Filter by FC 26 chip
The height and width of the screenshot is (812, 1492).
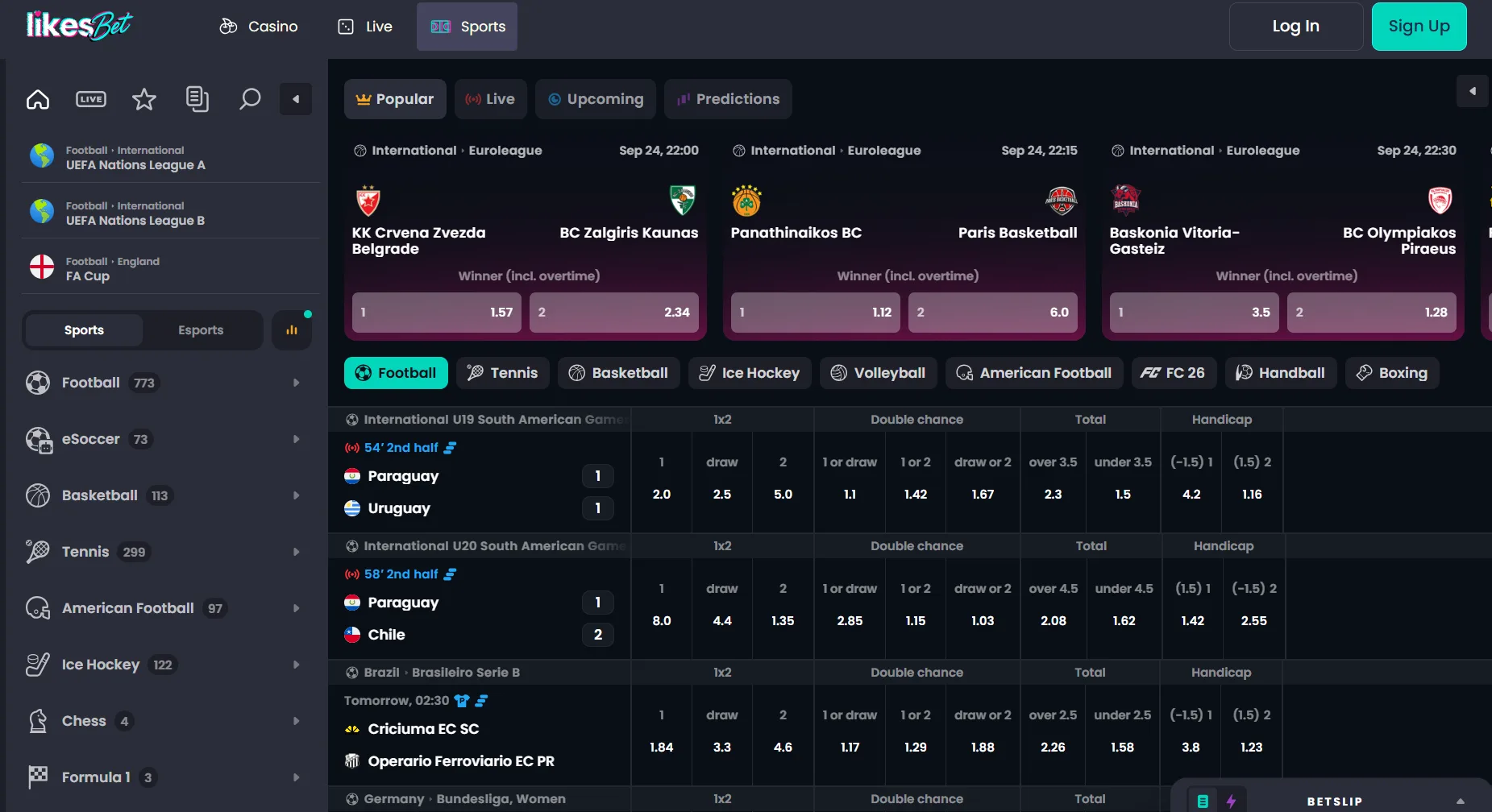pos(1174,373)
